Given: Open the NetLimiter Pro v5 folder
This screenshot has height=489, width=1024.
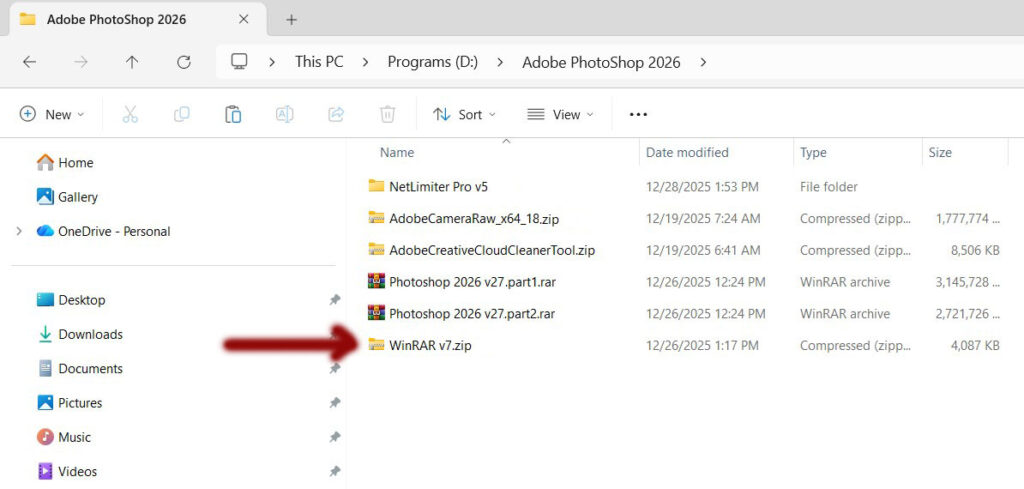Looking at the screenshot, I should coord(438,187).
